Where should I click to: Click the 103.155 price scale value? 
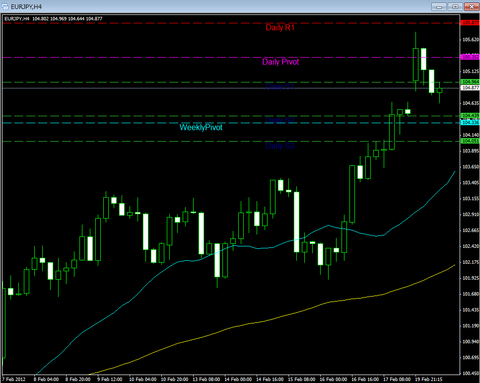pyautogui.click(x=470, y=199)
